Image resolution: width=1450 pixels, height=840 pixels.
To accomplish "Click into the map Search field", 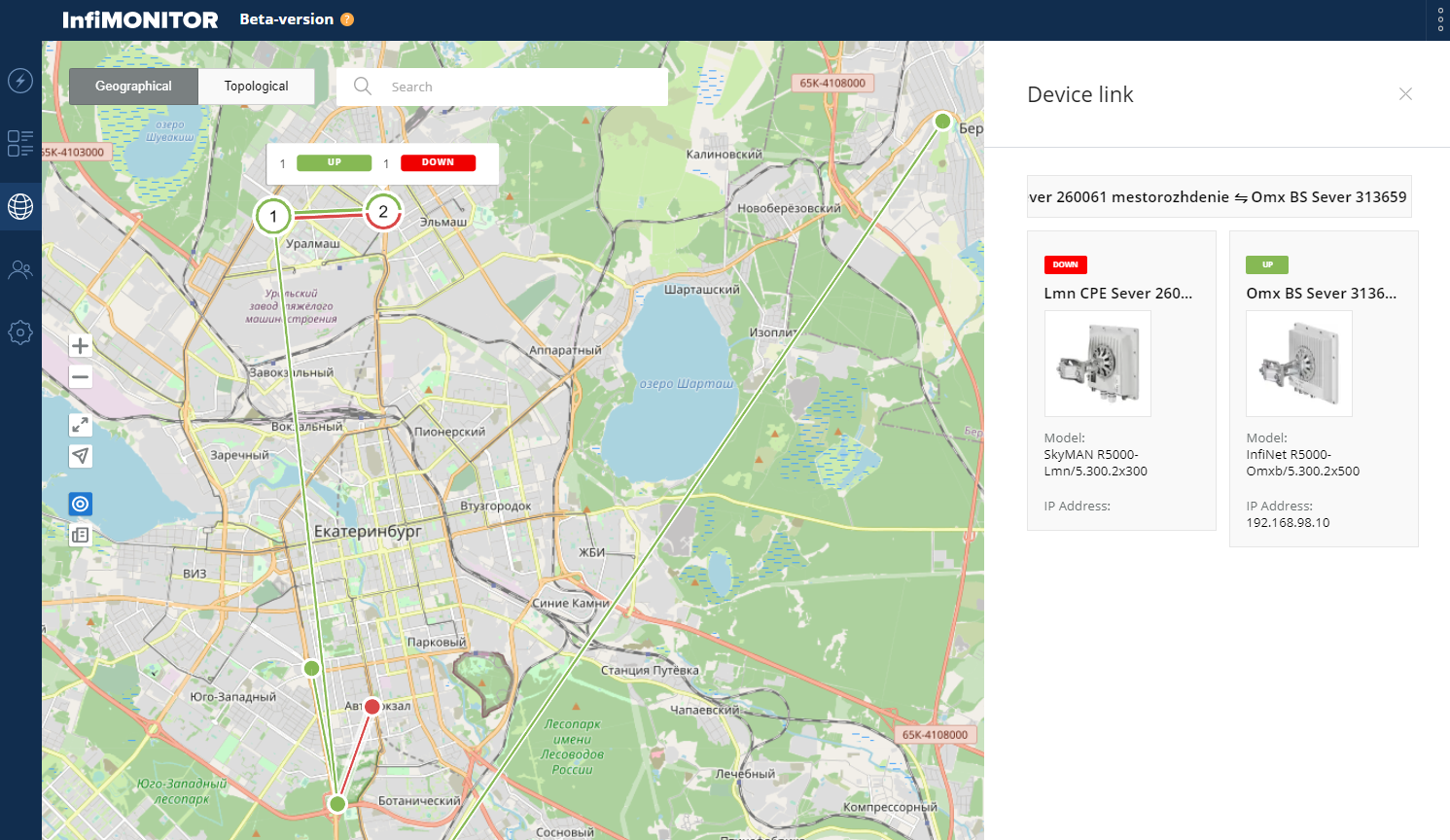I will (x=502, y=87).
